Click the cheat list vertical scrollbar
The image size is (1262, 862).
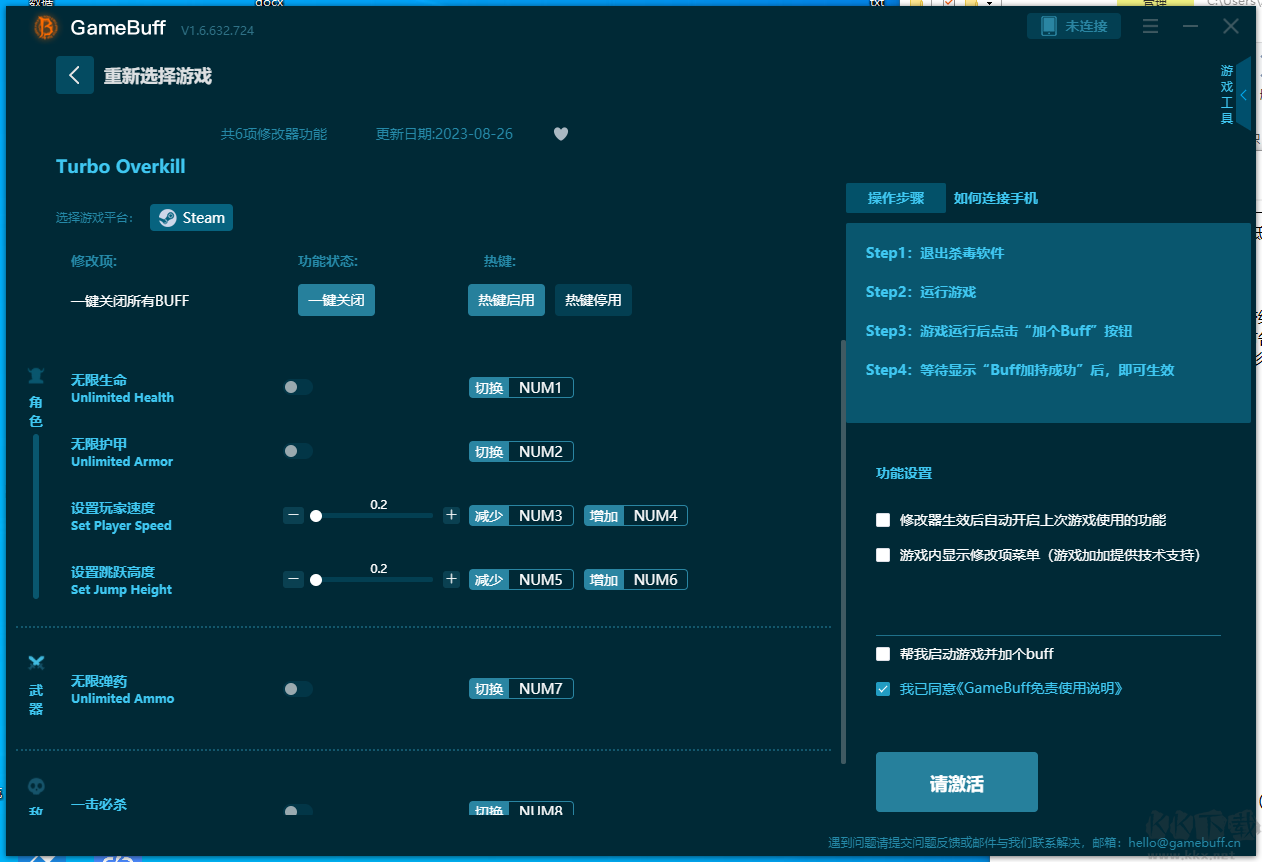coord(843,552)
